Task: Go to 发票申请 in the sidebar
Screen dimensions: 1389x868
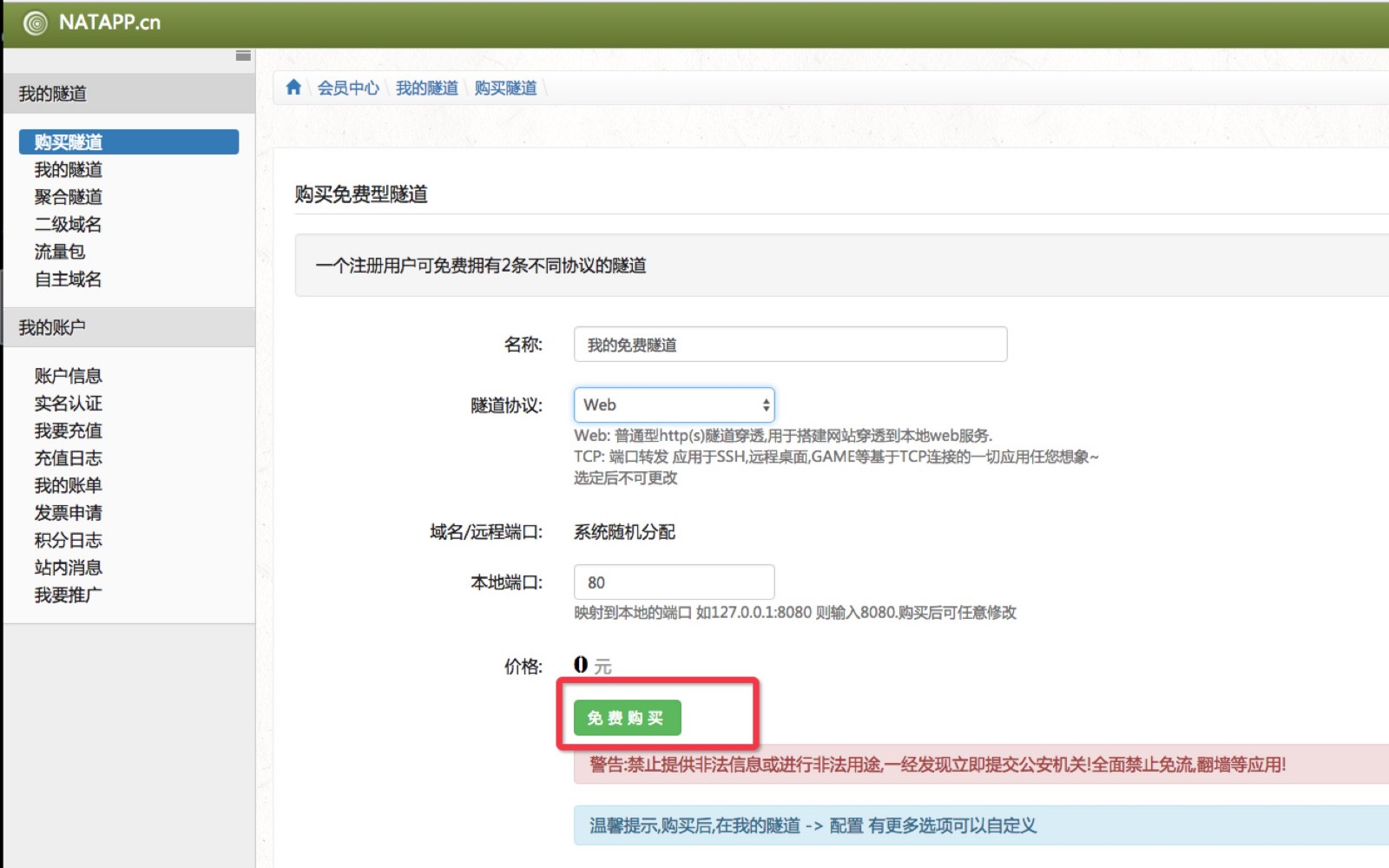Action: pos(69,512)
